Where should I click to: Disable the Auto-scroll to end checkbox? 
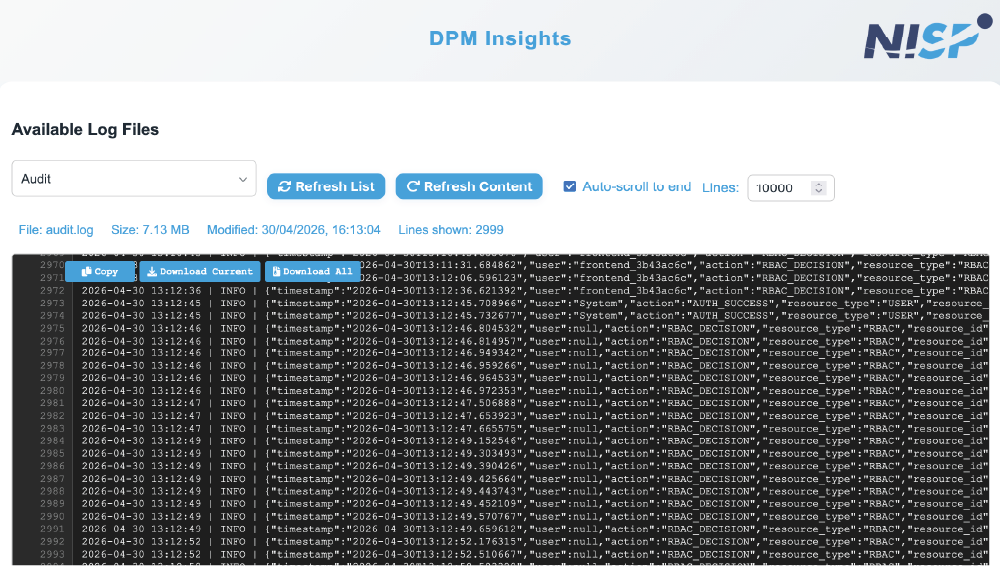tap(570, 187)
